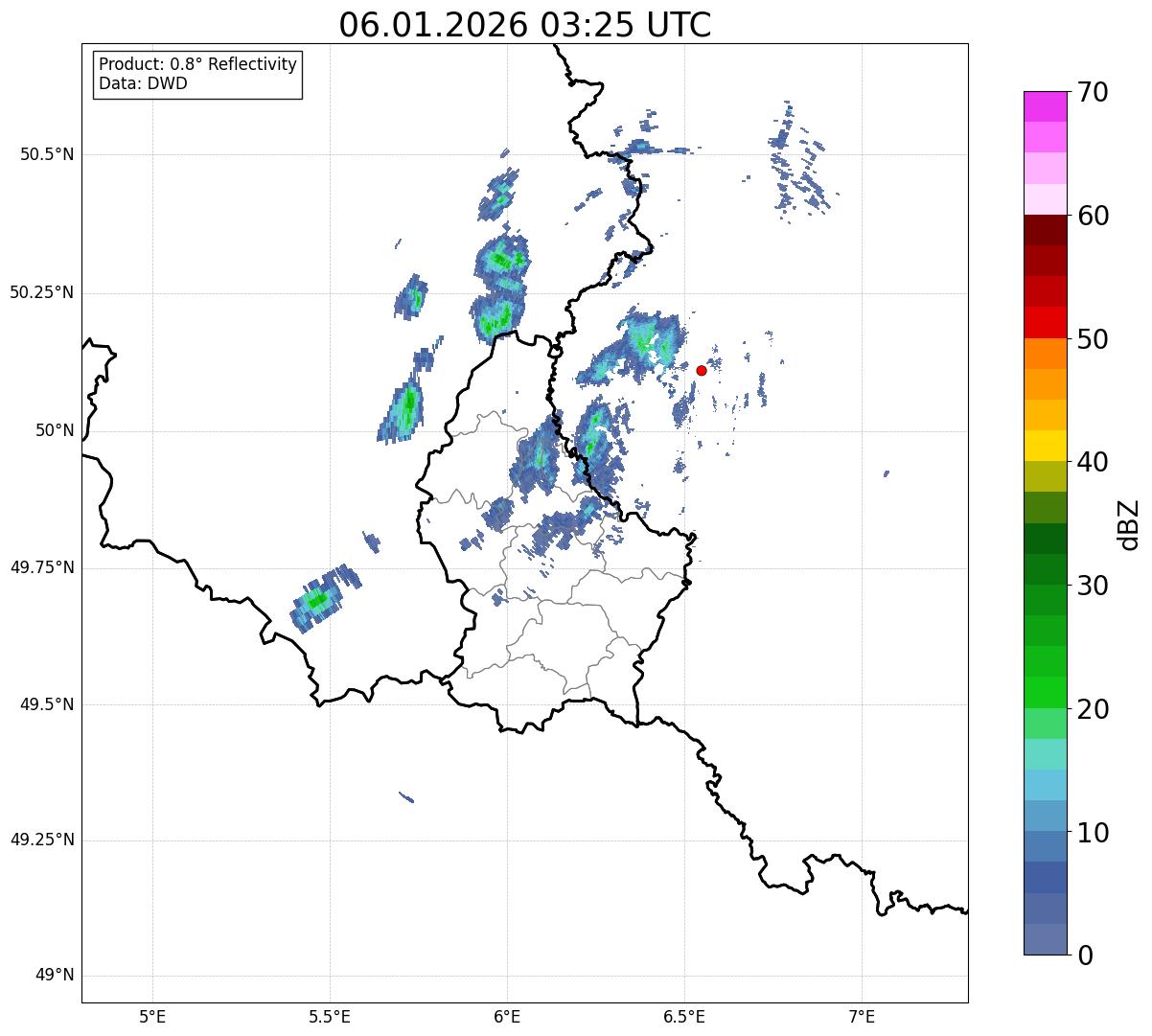Viewport: 1152px width, 1036px height.
Task: Click the orange swatch just below 50
Action: click(1046, 354)
